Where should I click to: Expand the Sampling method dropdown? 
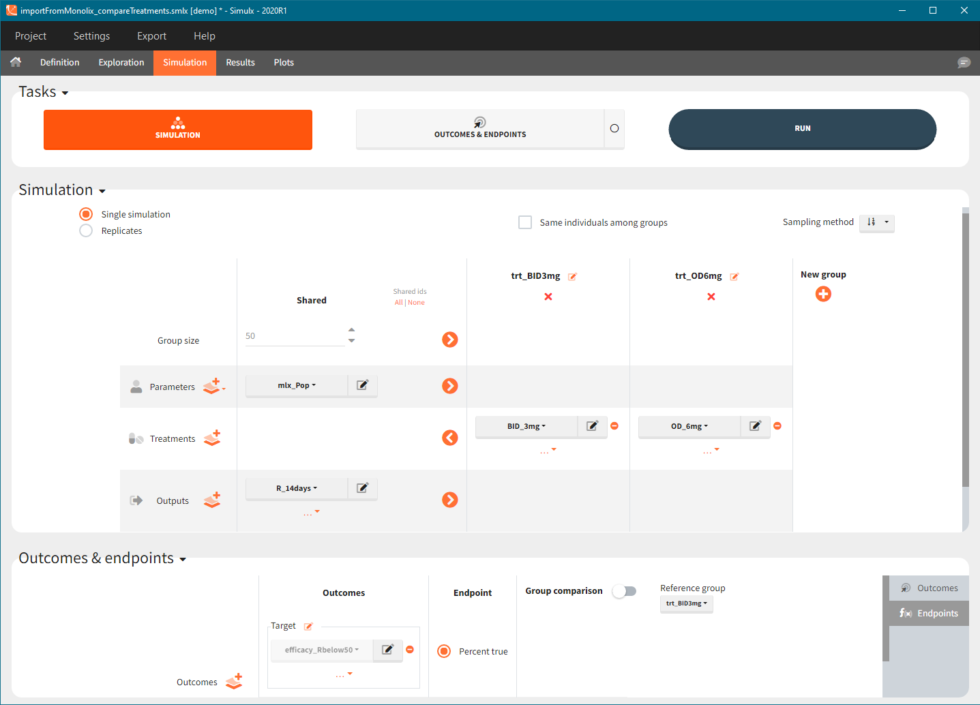click(876, 223)
